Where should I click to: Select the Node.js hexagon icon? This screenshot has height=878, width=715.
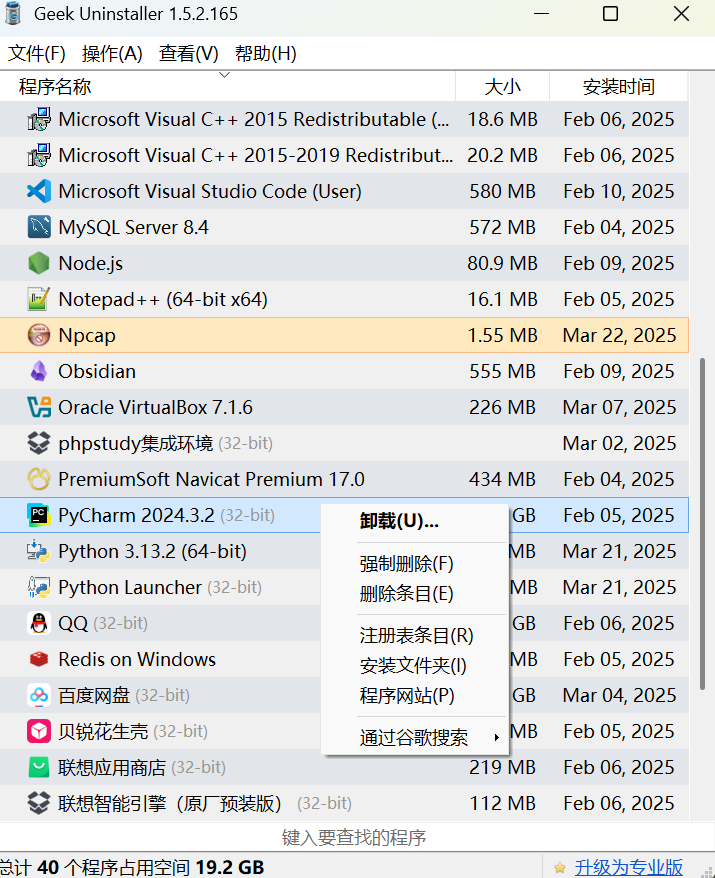coord(39,263)
